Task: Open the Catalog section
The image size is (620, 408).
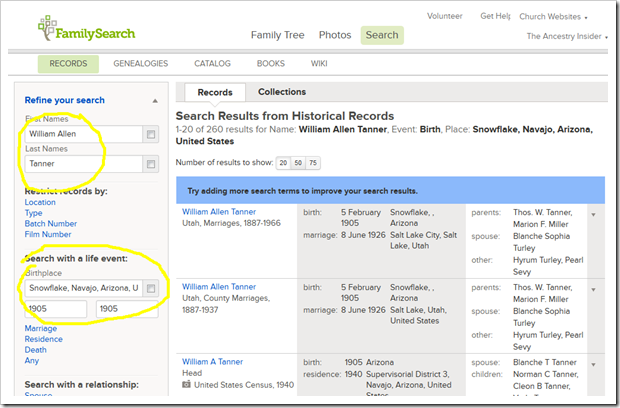Action: [x=212, y=64]
